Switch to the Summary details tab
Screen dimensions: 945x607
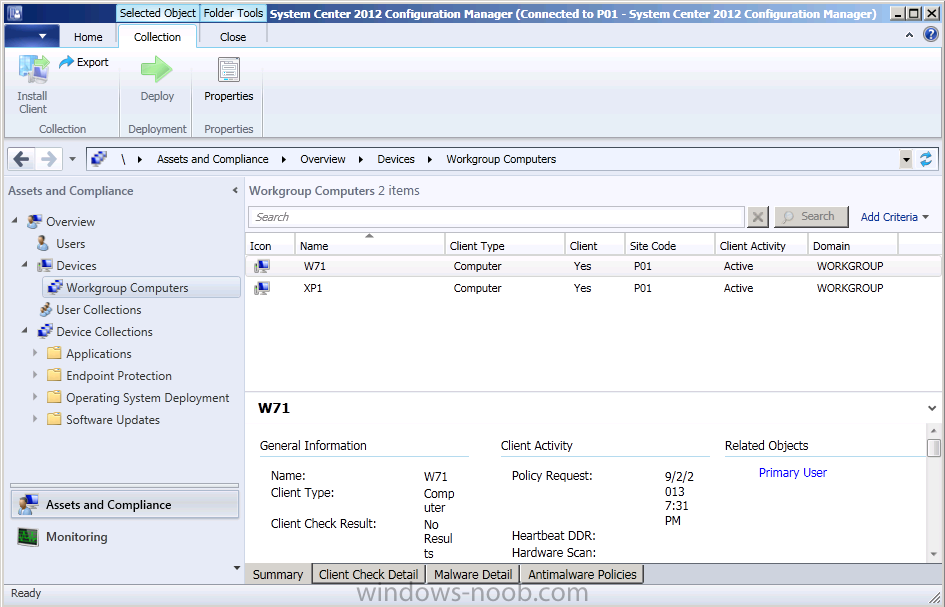pyautogui.click(x=277, y=574)
